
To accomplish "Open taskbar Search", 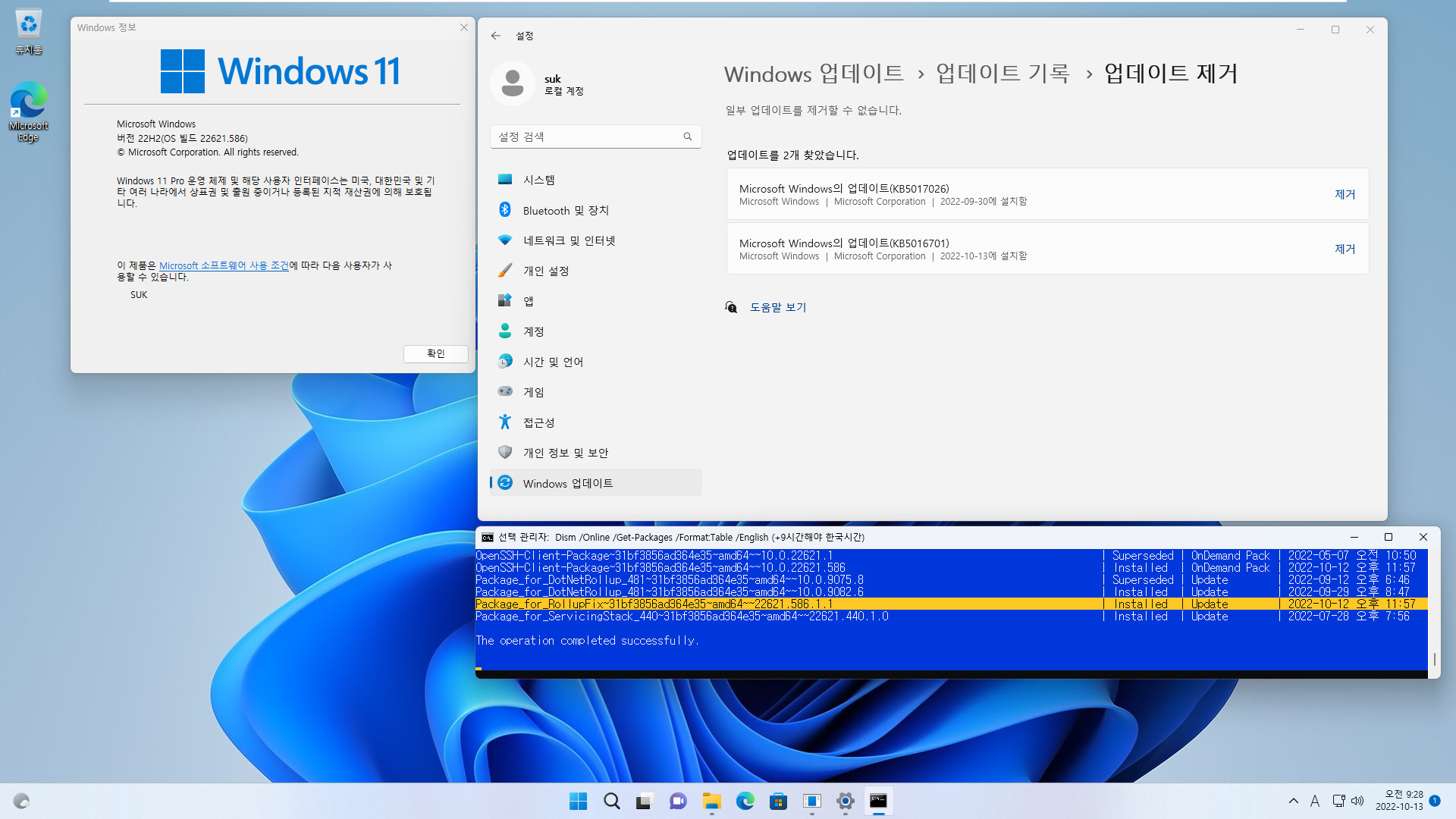I will (x=611, y=801).
